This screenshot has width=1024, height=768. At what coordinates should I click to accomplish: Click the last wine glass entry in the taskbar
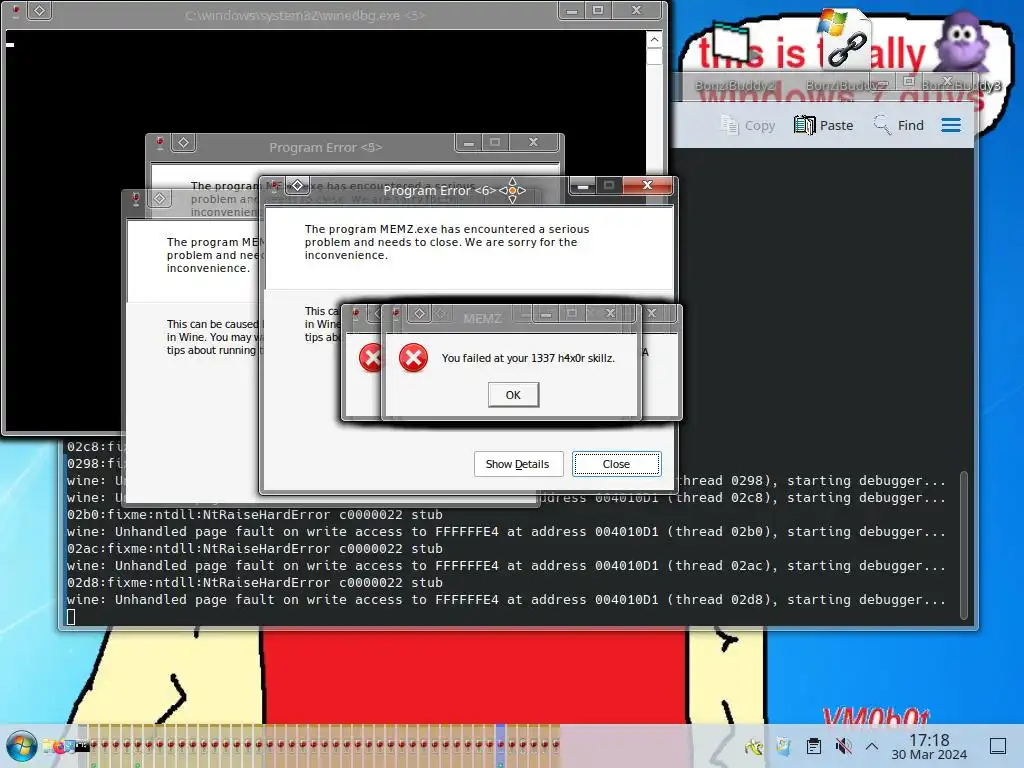coord(556,744)
